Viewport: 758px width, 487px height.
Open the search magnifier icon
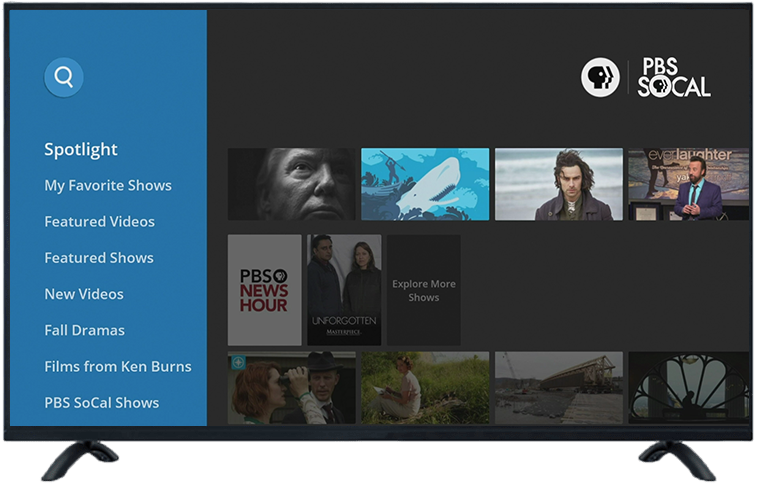64,77
